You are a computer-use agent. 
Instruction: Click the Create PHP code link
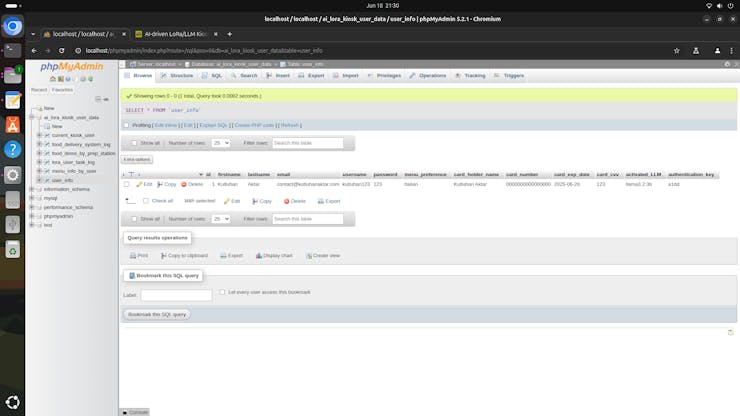[x=254, y=125]
